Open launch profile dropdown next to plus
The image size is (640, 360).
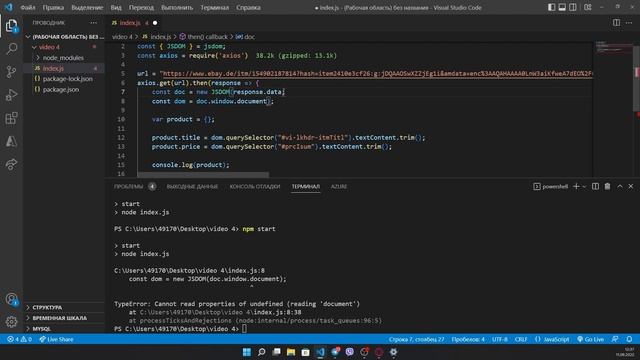(x=584, y=187)
